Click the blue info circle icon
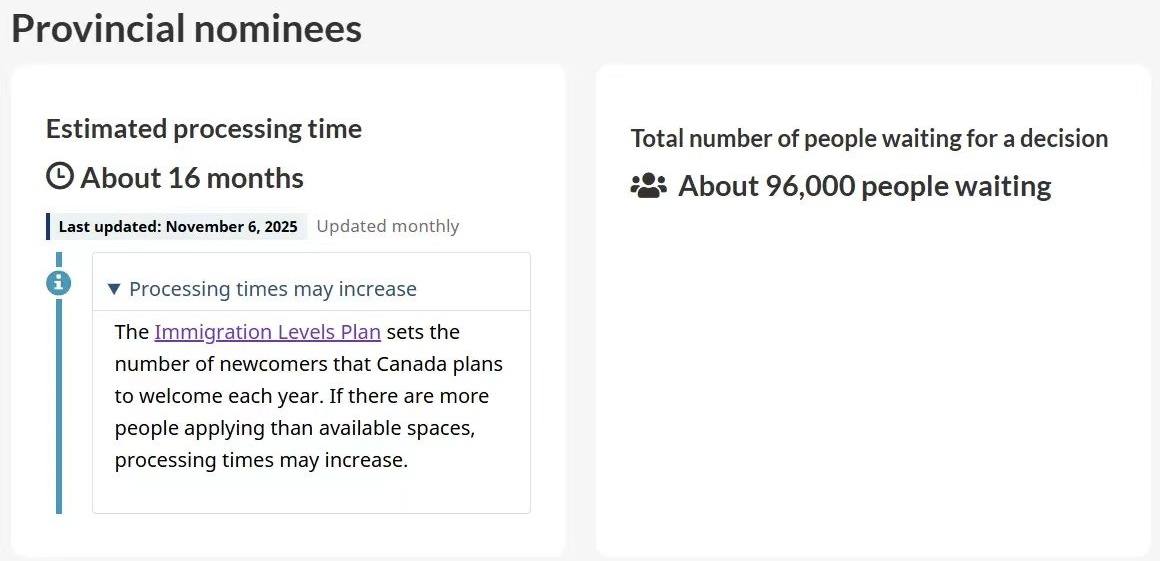This screenshot has height=561, width=1160. click(x=59, y=283)
